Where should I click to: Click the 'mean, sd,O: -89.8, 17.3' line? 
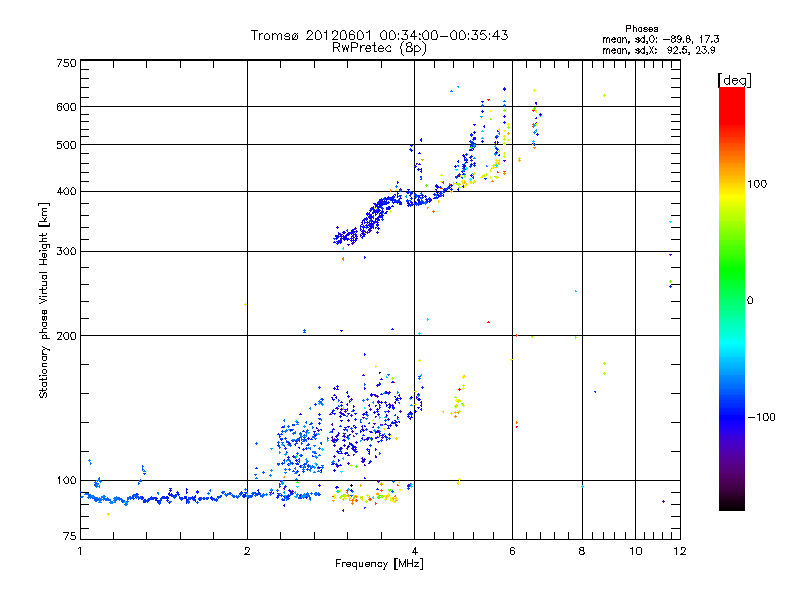[661, 39]
